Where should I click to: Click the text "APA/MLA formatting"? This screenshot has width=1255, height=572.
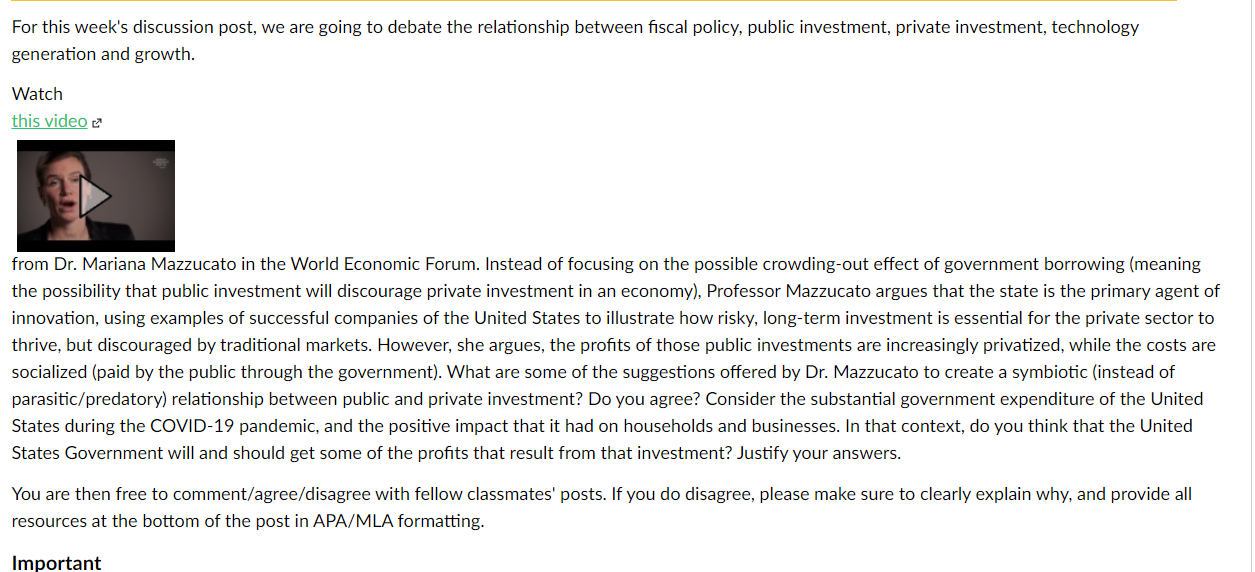pos(398,521)
